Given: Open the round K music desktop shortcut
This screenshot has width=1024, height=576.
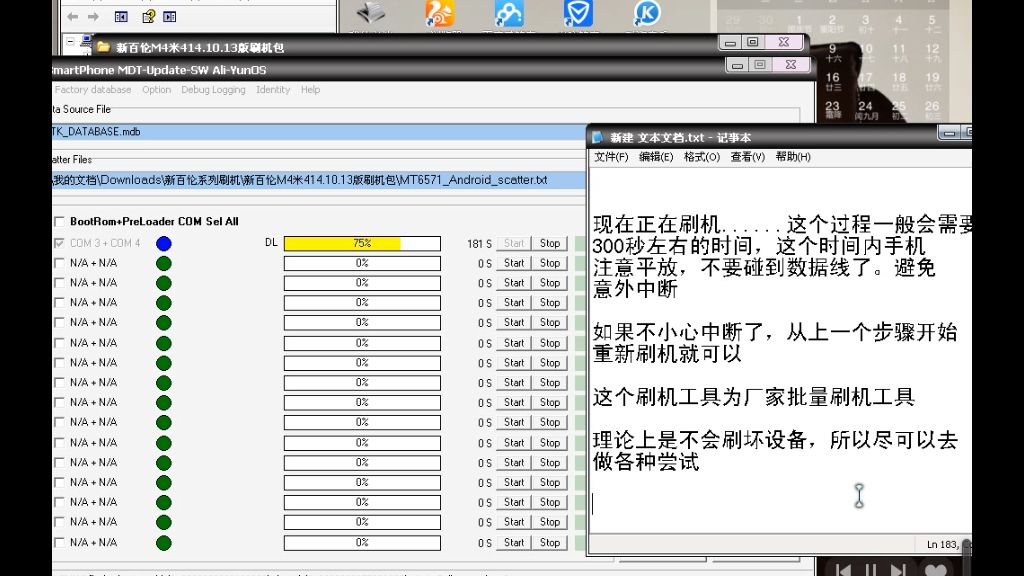Looking at the screenshot, I should coord(647,14).
